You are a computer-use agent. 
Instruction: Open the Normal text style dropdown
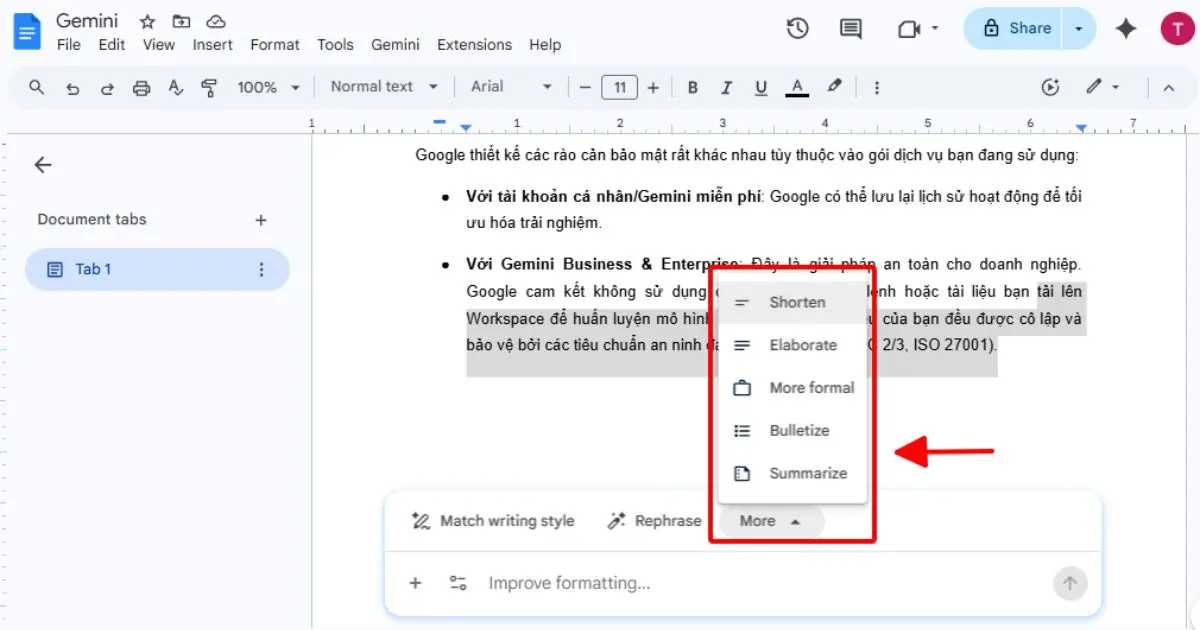pos(384,87)
